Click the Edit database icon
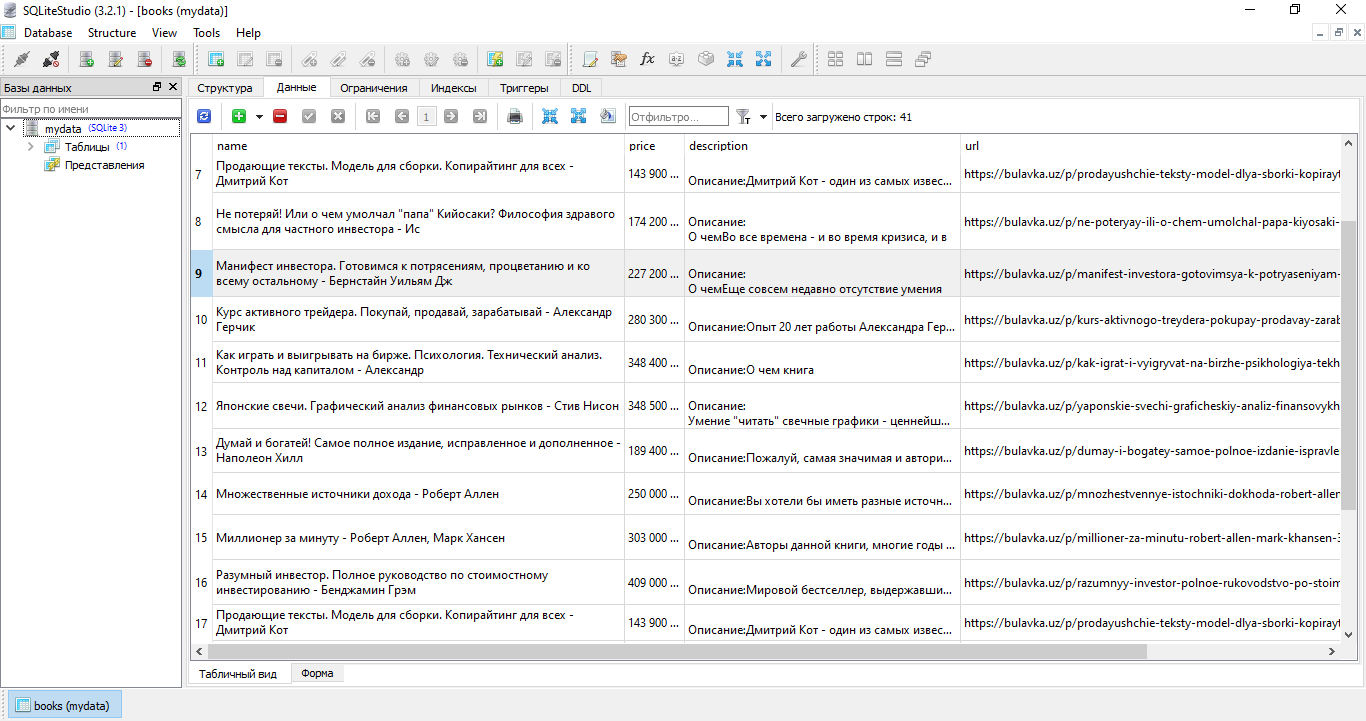The width and height of the screenshot is (1366, 721). pyautogui.click(x=116, y=59)
